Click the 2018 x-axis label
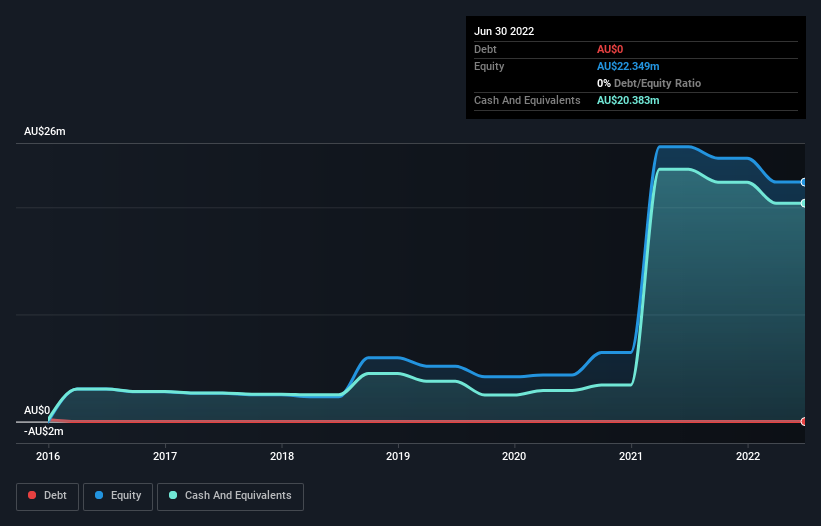The width and height of the screenshot is (821, 526). coord(282,456)
